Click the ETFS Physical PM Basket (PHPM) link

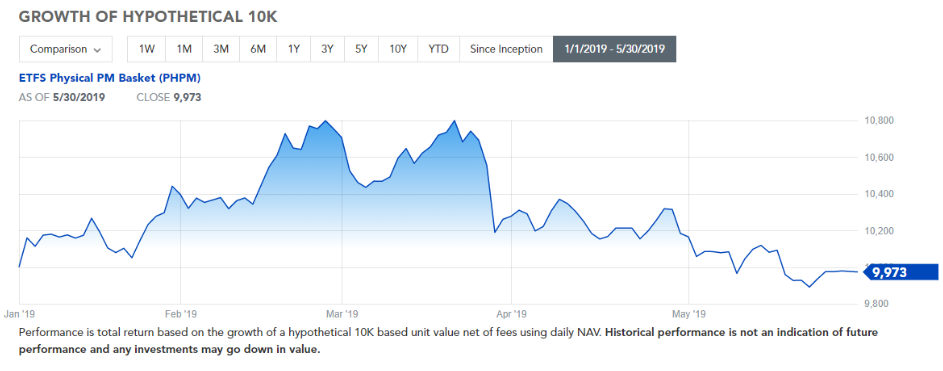[x=110, y=78]
